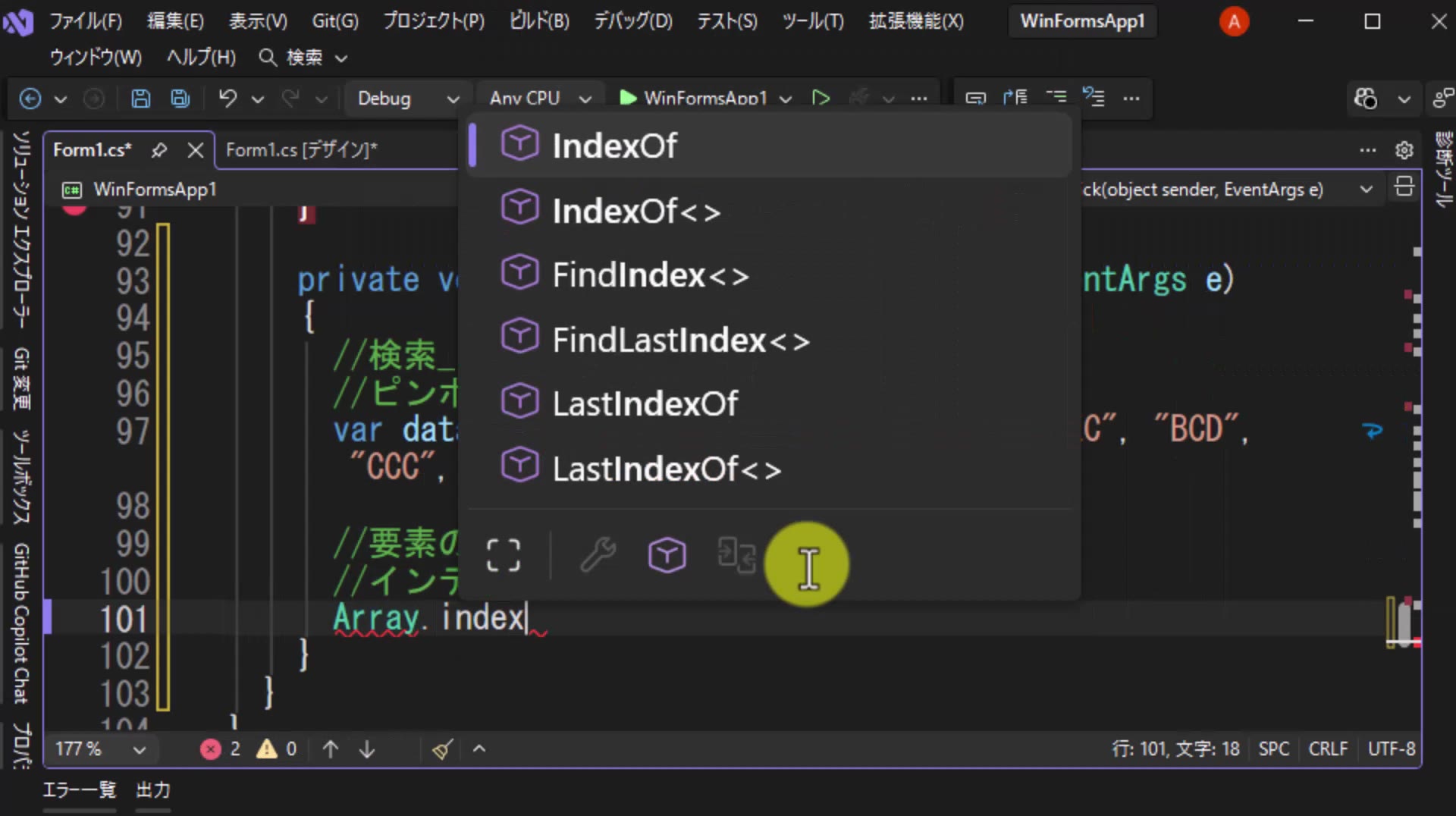Open the エラー一覧 panel tab
This screenshot has width=1456, height=816.
tap(80, 790)
